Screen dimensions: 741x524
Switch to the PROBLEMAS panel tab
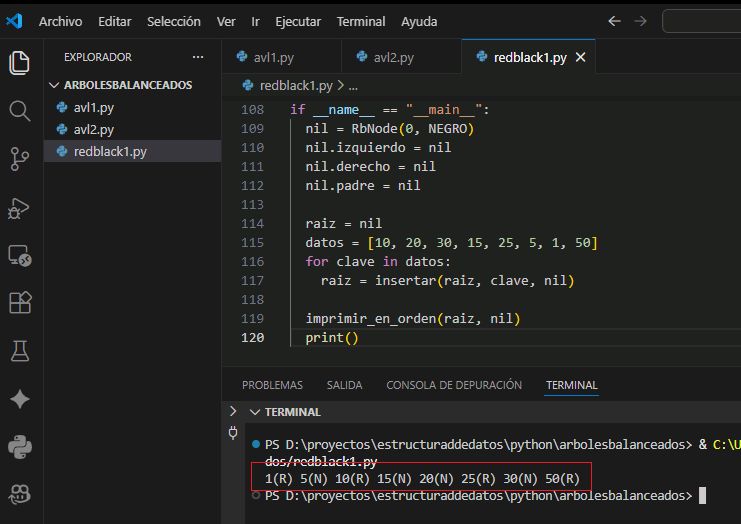272,385
